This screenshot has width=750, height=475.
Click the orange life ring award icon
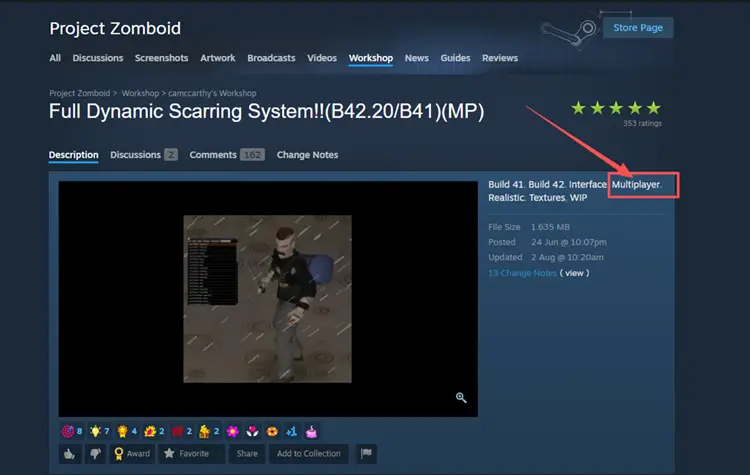click(x=272, y=431)
